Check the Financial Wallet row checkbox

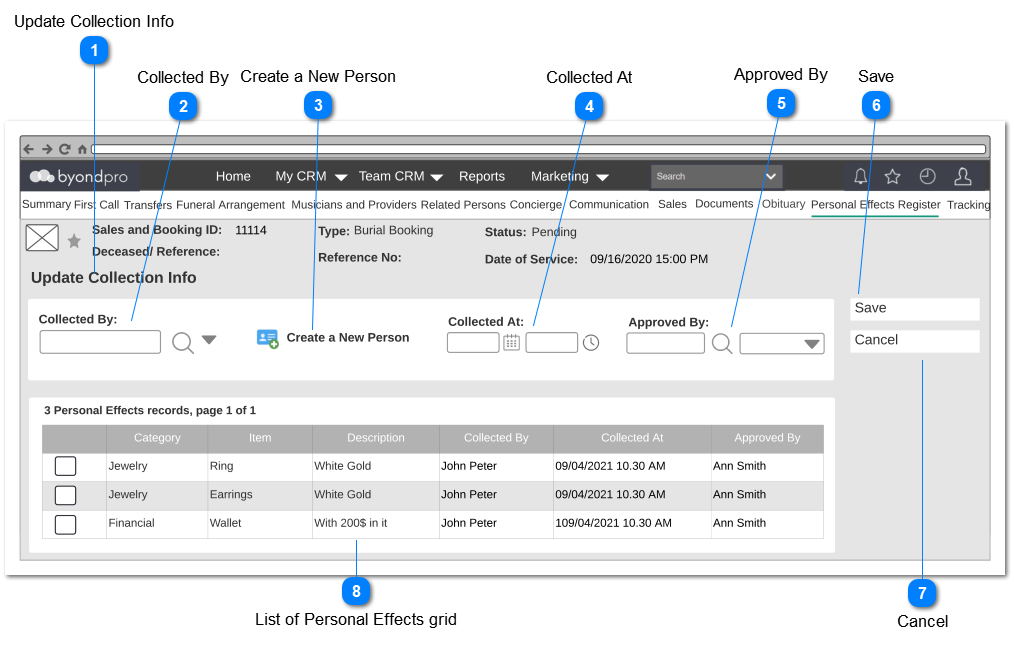(x=65, y=524)
